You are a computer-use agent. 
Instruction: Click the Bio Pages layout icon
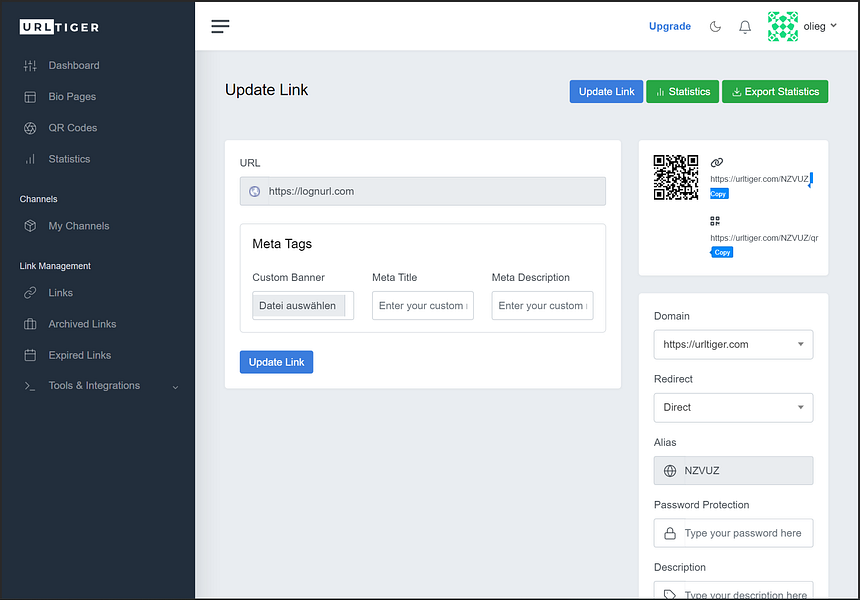[x=30, y=97]
